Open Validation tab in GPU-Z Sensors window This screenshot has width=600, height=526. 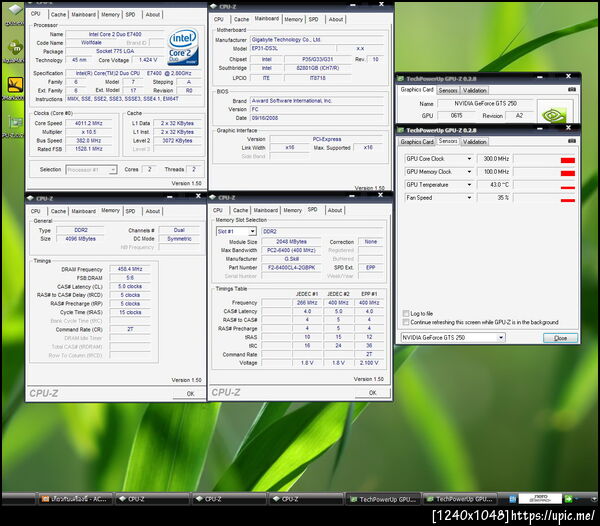474,142
